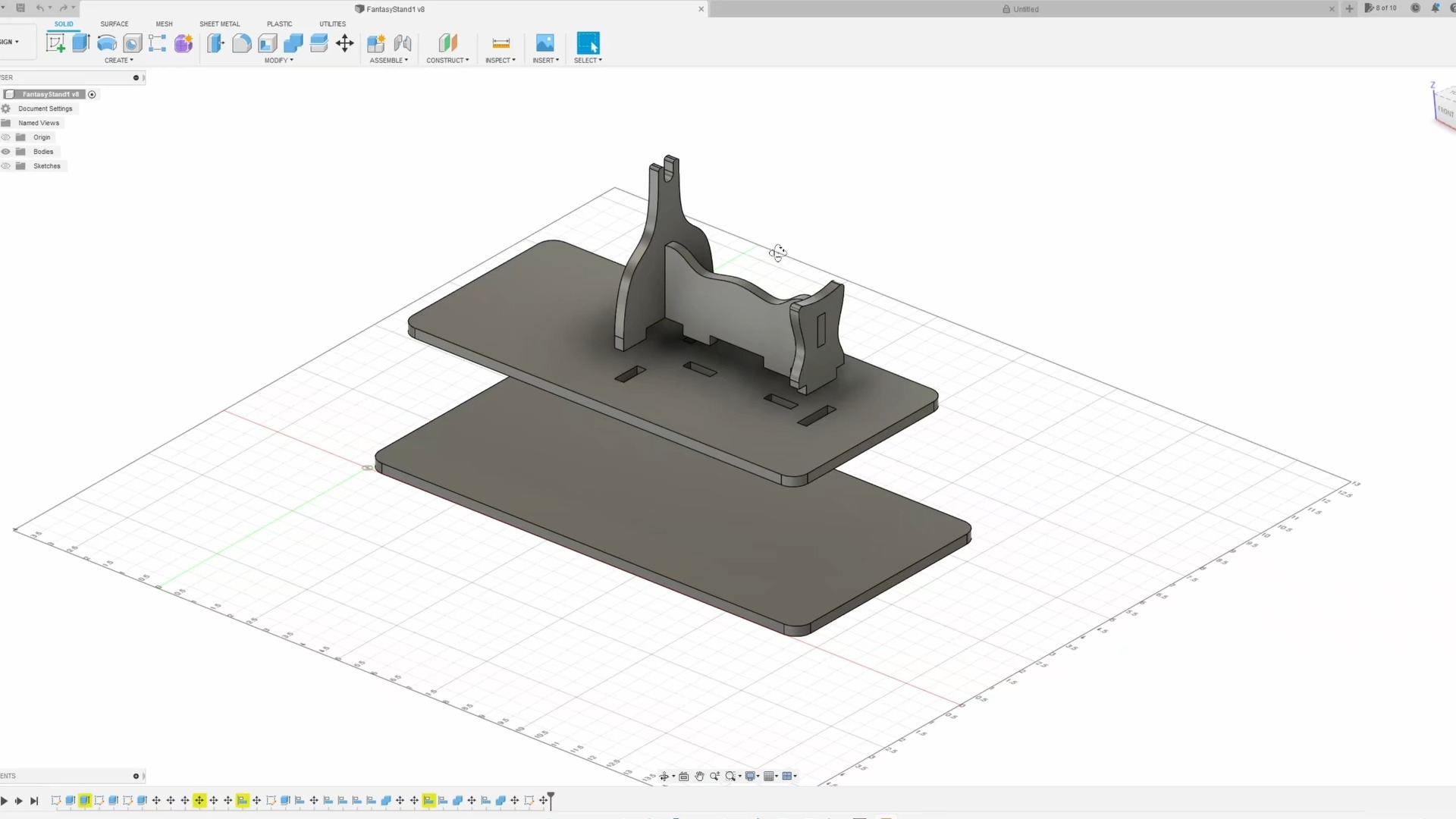Select the Extrude tool
The image size is (1456, 819).
81,43
